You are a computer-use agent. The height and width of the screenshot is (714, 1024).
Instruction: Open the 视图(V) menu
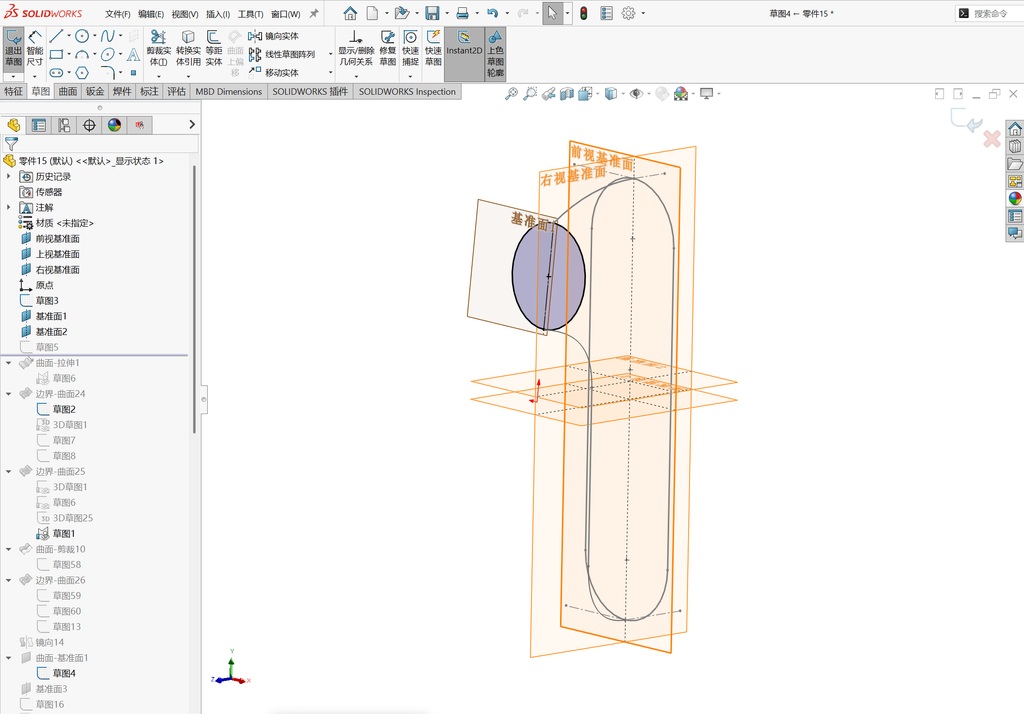[185, 14]
